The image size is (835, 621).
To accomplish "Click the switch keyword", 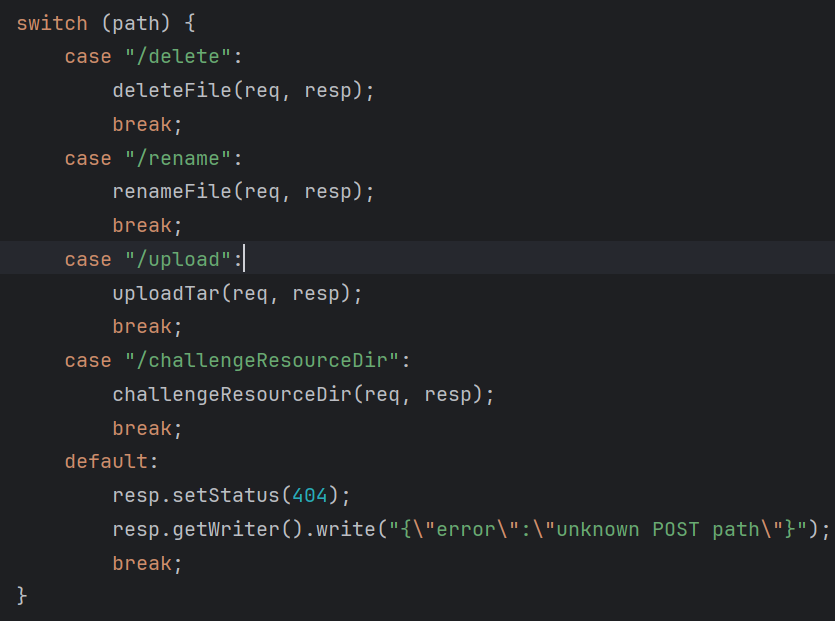I will 52,23.
